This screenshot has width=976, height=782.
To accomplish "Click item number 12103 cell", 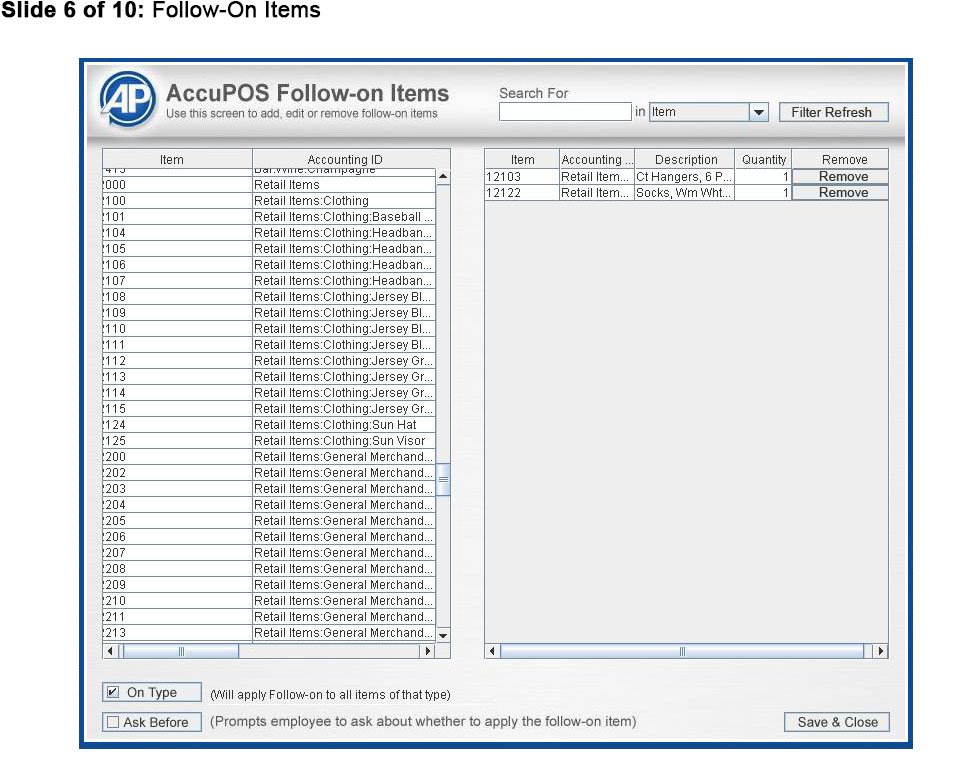I will click(522, 177).
